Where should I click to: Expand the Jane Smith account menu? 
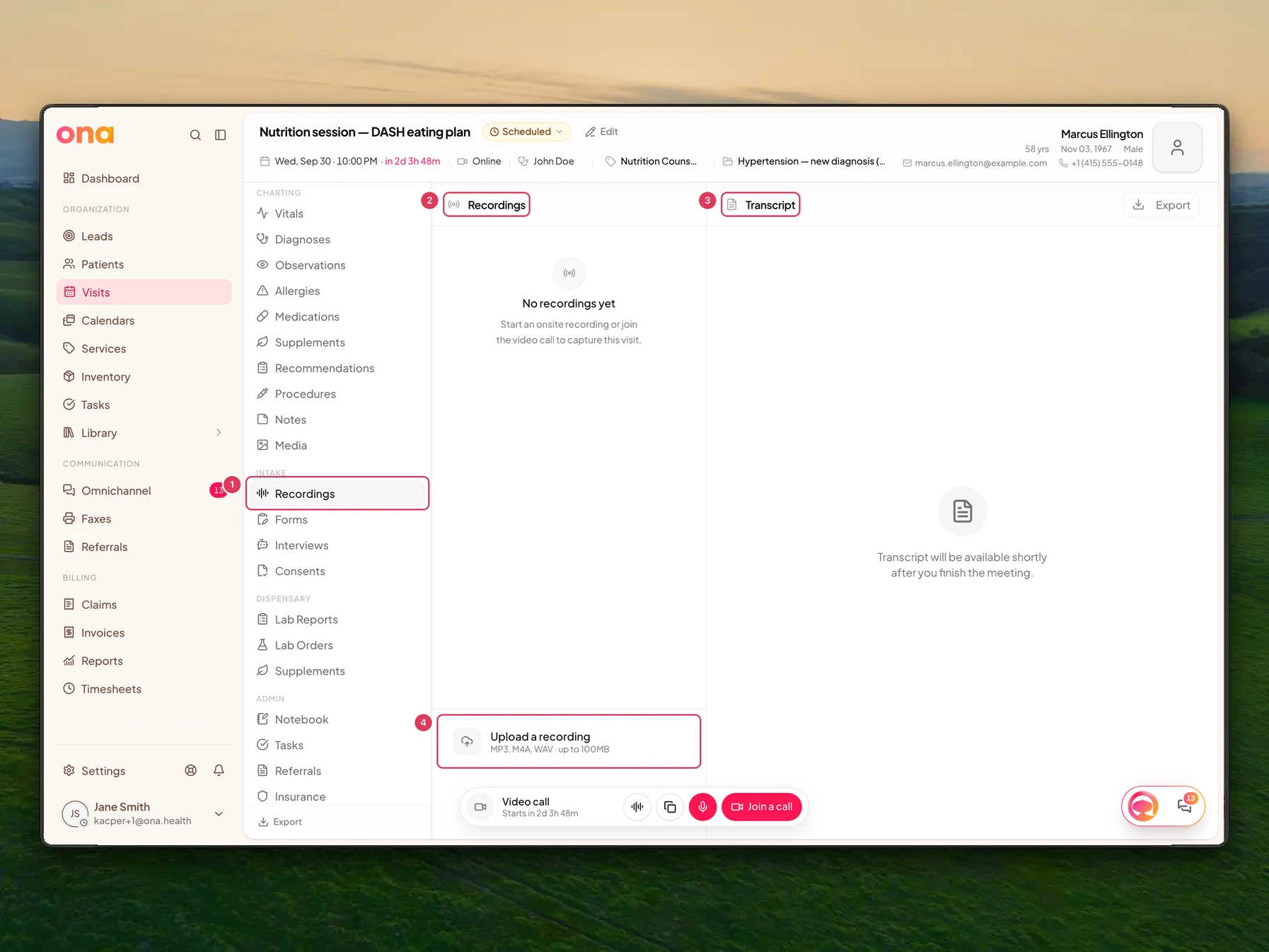[219, 814]
